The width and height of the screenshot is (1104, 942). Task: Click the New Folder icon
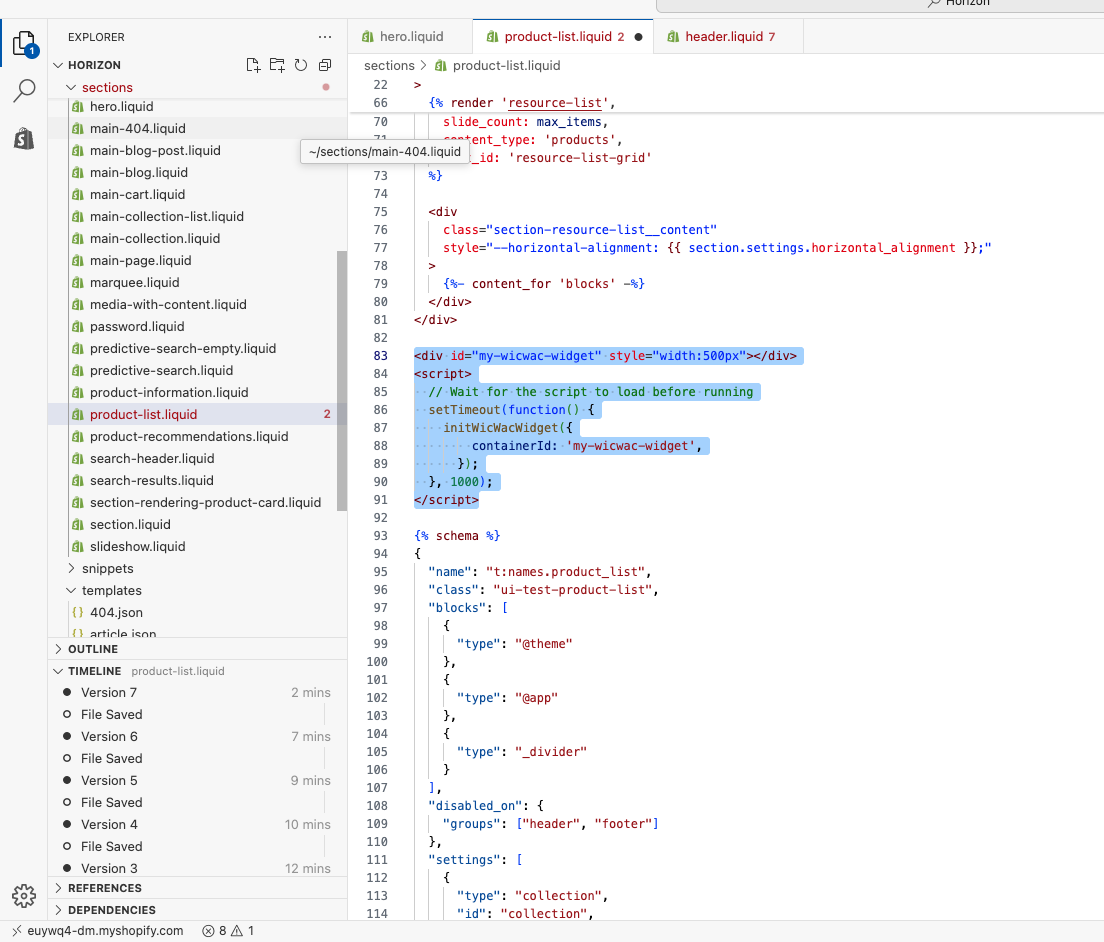click(277, 65)
